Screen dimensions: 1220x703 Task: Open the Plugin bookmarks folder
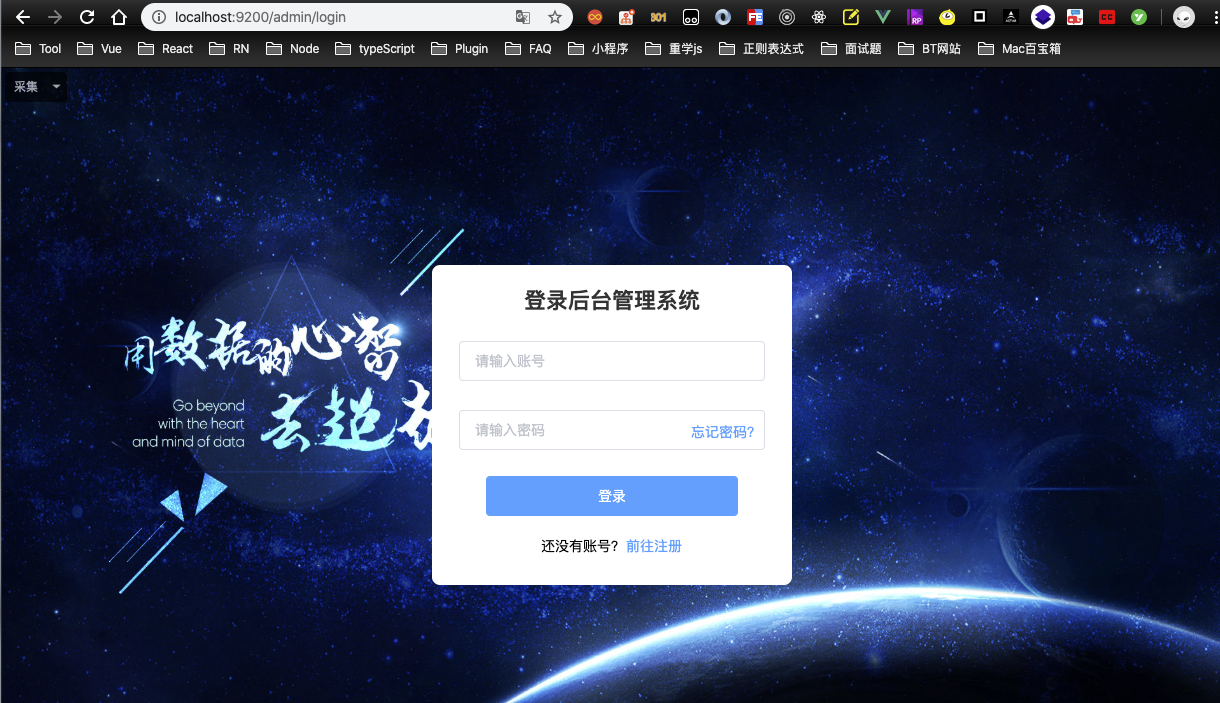(459, 48)
